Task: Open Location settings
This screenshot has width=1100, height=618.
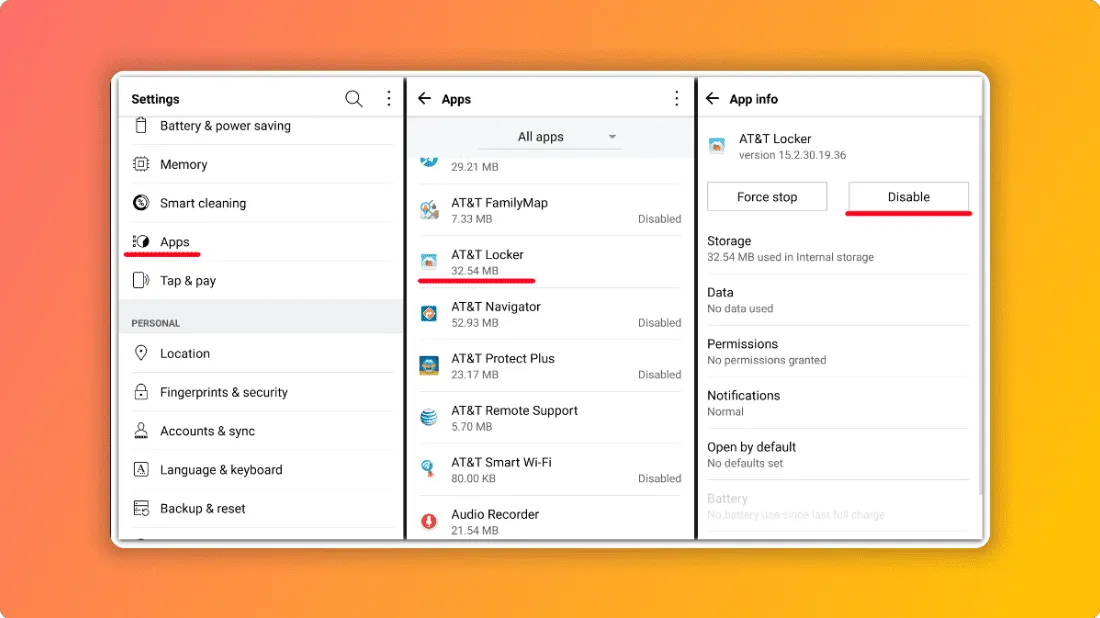Action: [x=262, y=353]
